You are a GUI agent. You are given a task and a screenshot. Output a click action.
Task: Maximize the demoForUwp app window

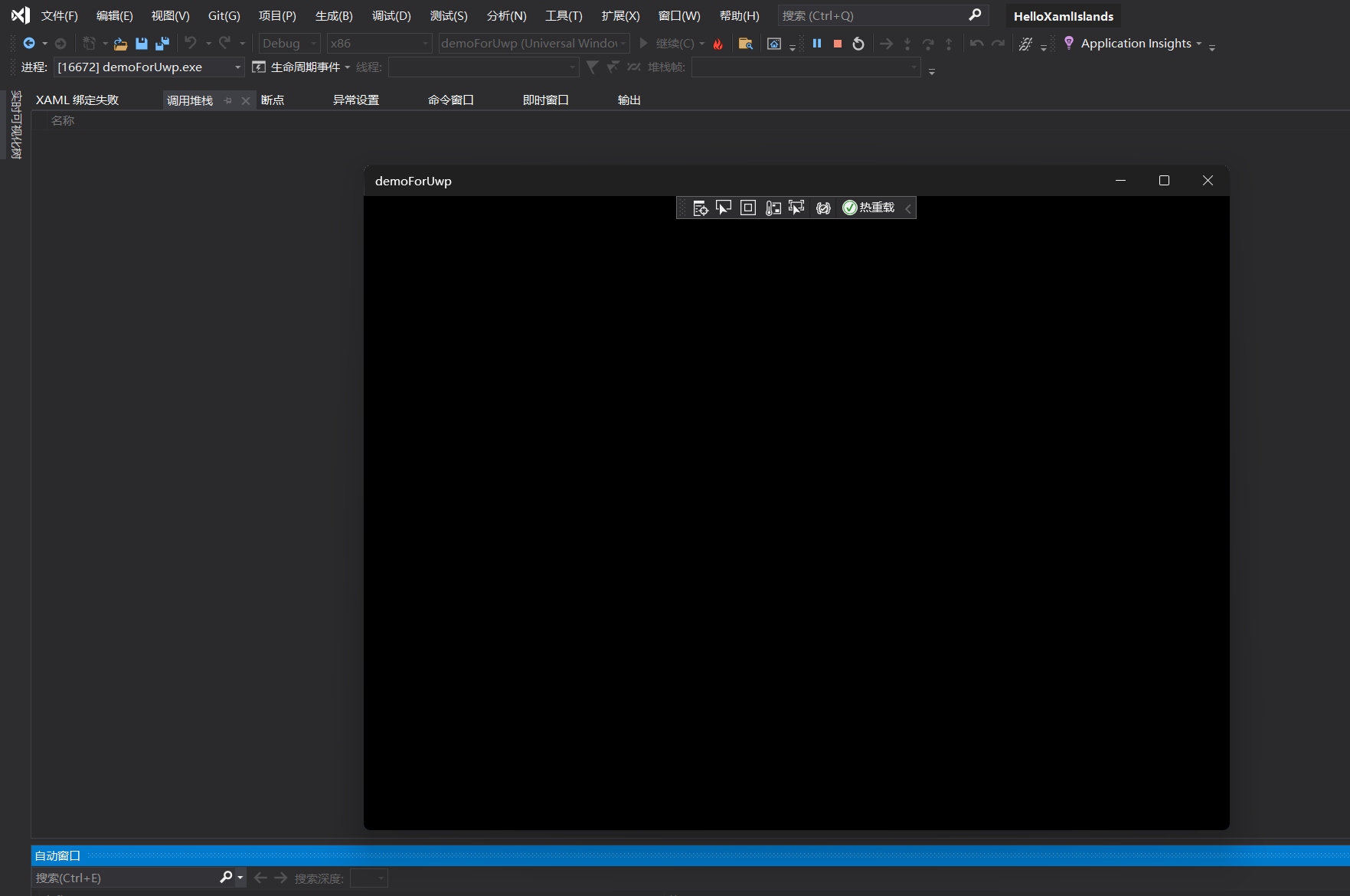(x=1164, y=181)
